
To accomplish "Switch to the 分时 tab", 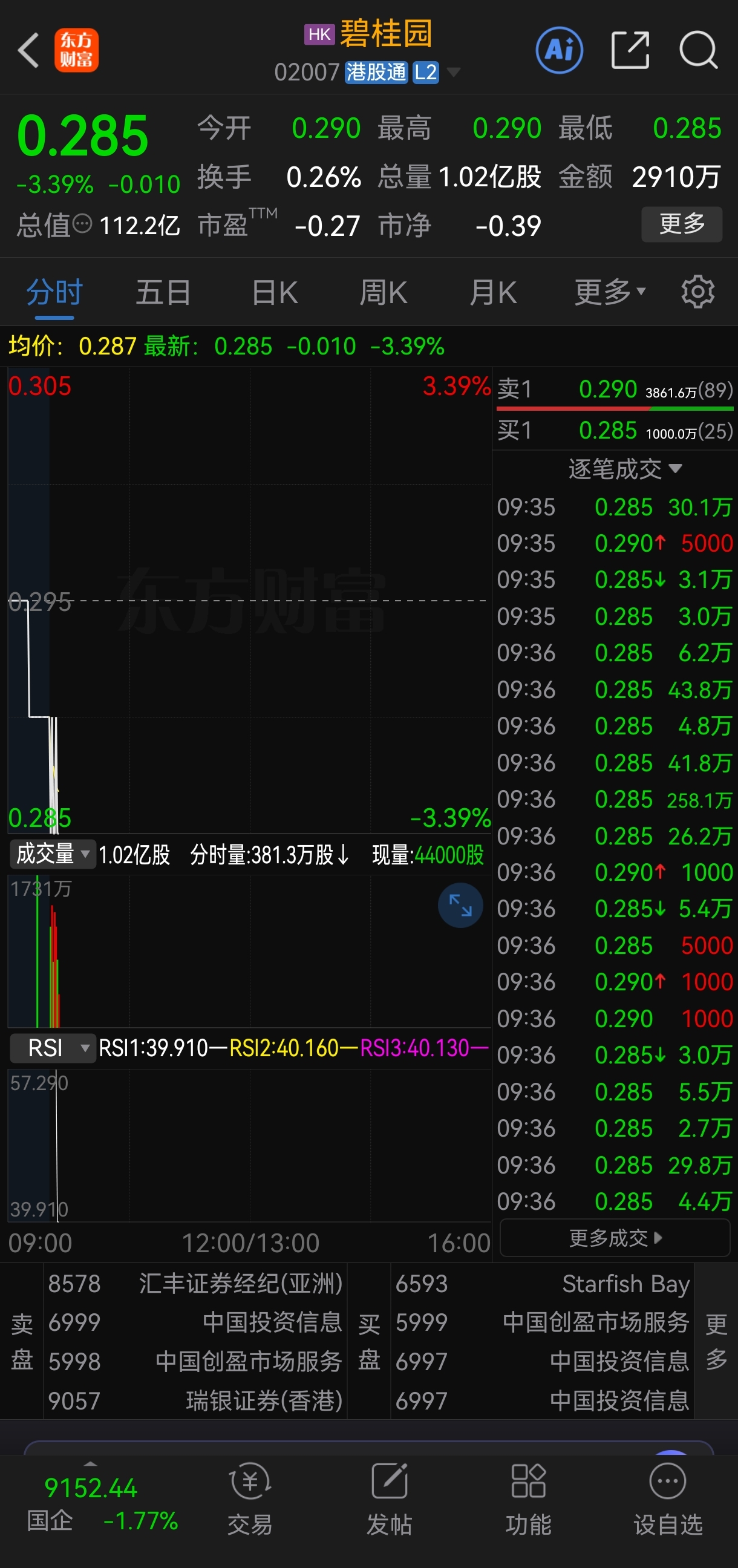I will pyautogui.click(x=54, y=292).
